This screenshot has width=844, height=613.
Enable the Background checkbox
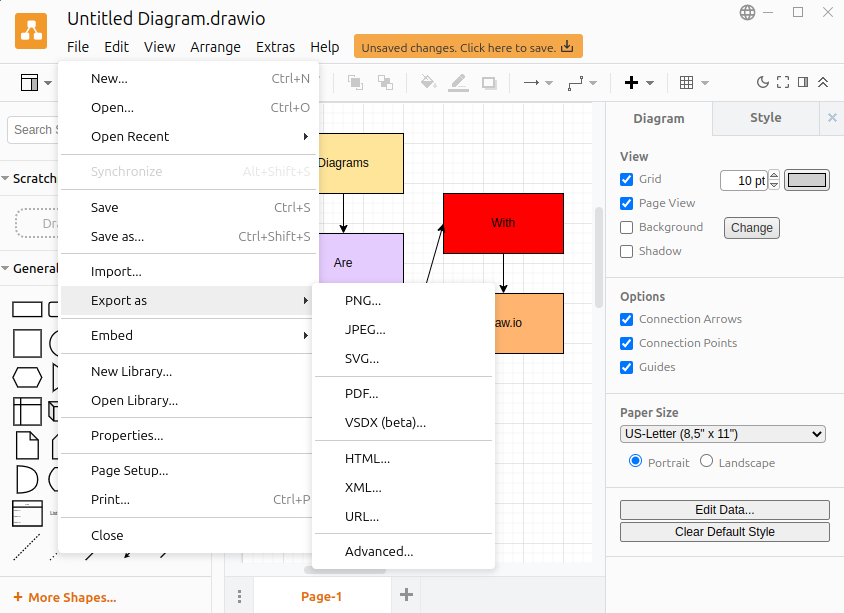[x=626, y=228]
